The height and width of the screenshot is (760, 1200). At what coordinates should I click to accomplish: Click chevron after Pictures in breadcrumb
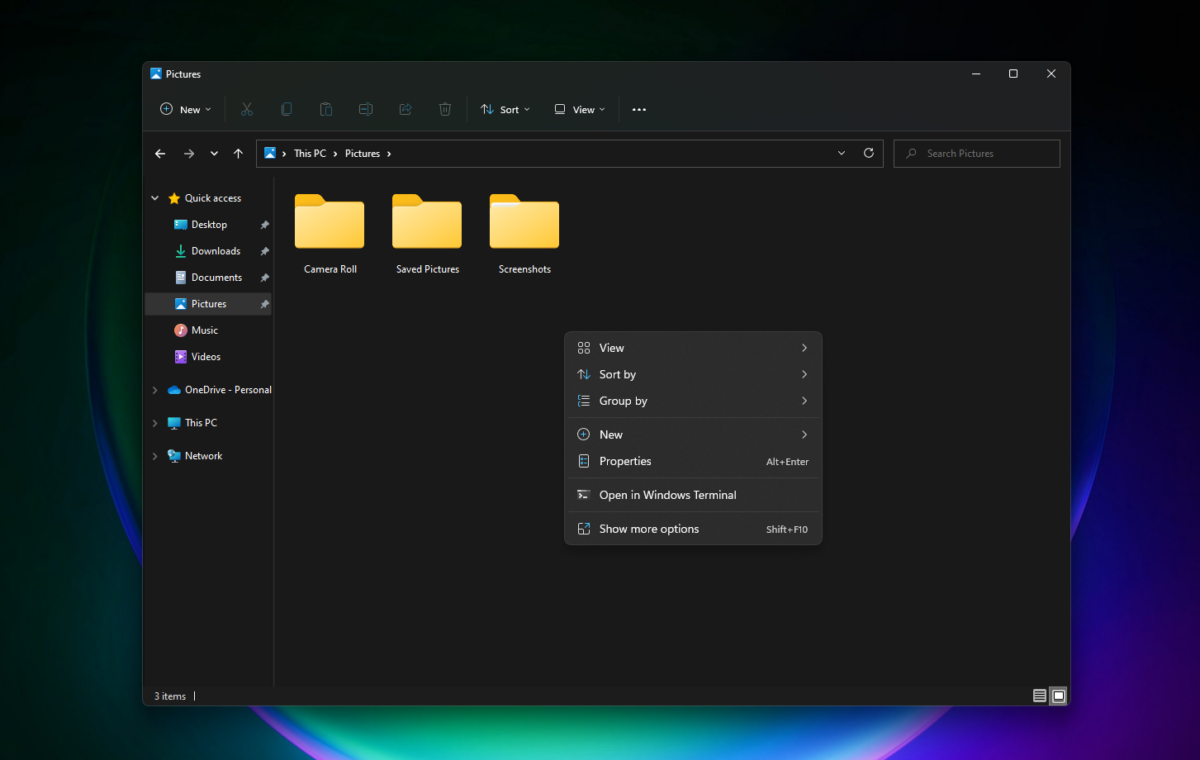pyautogui.click(x=389, y=154)
